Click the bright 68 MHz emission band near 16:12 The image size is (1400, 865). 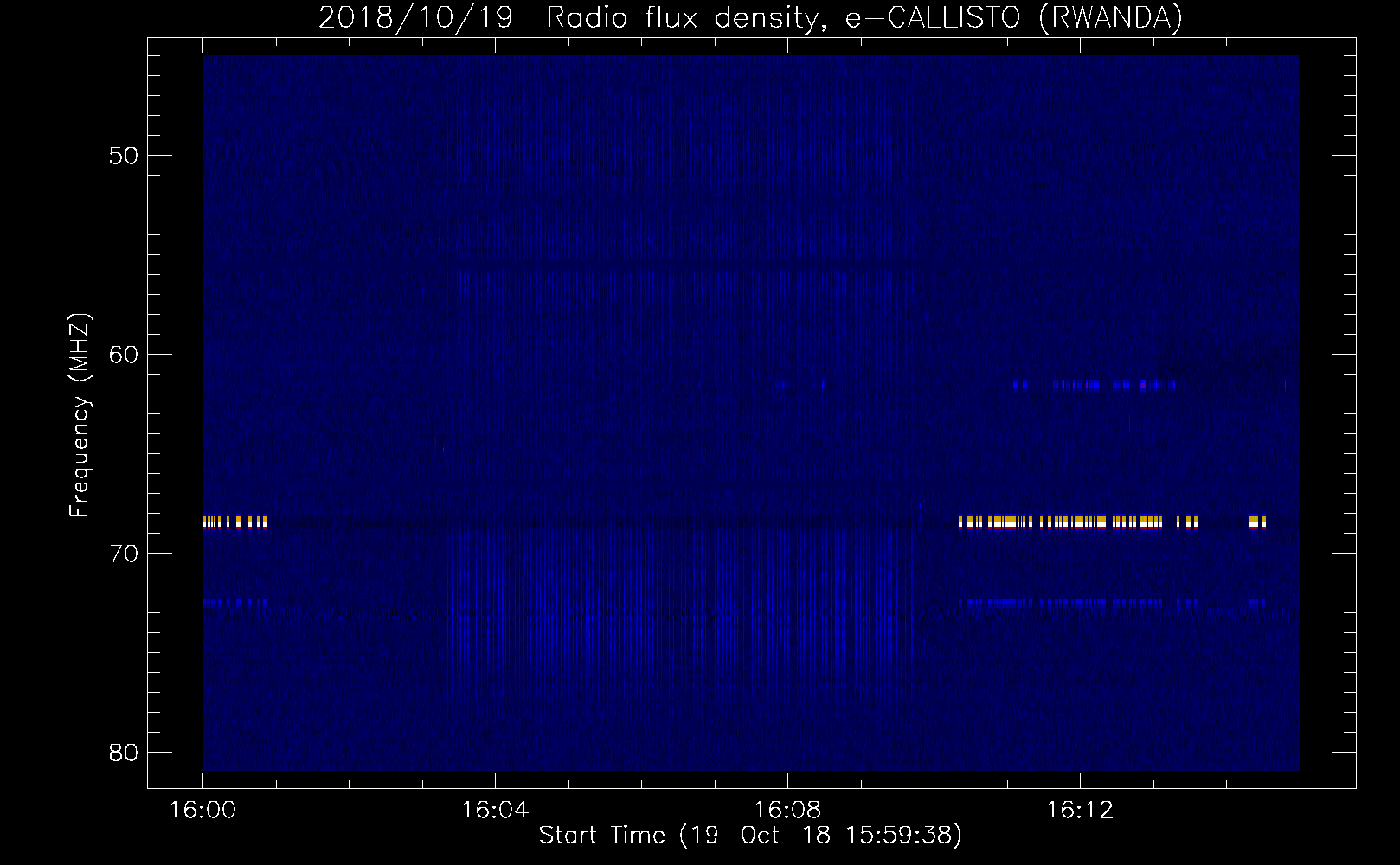[x=1078, y=522]
